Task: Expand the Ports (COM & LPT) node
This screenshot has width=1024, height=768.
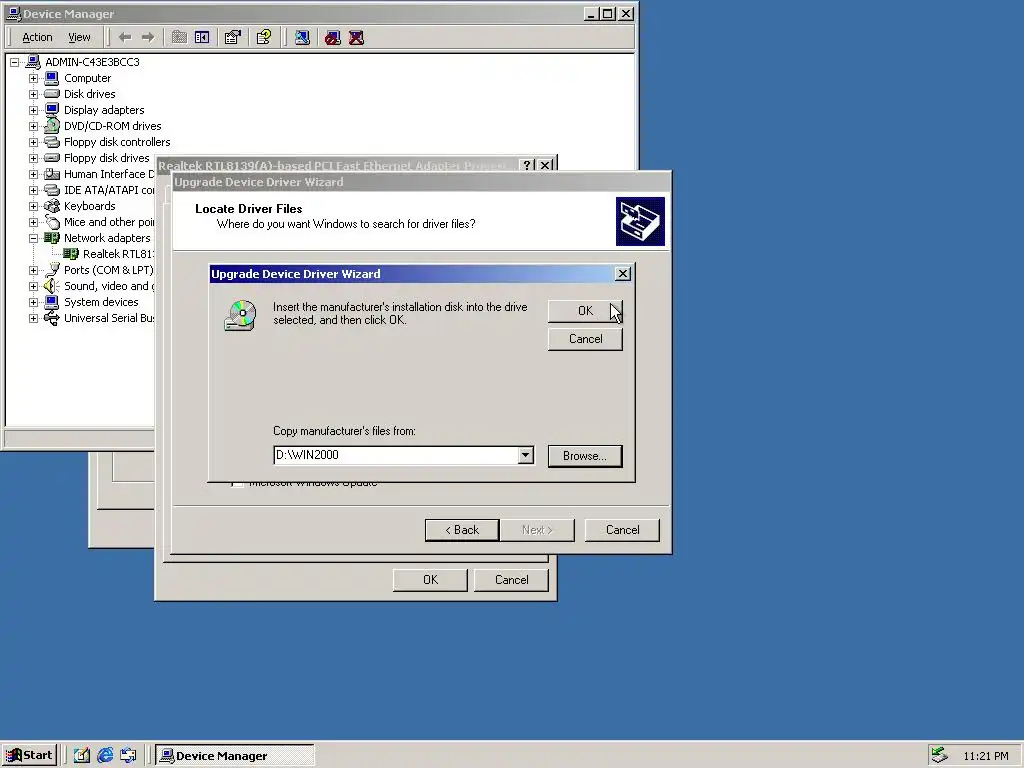Action: 33,270
